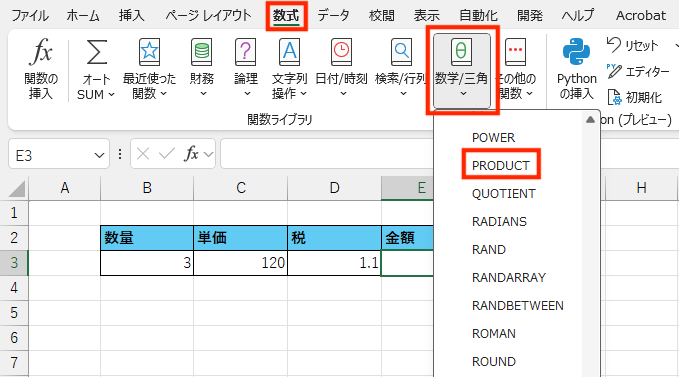This screenshot has height=377, width=679.
Task: Open the Acrobat tab
Action: (x=640, y=16)
